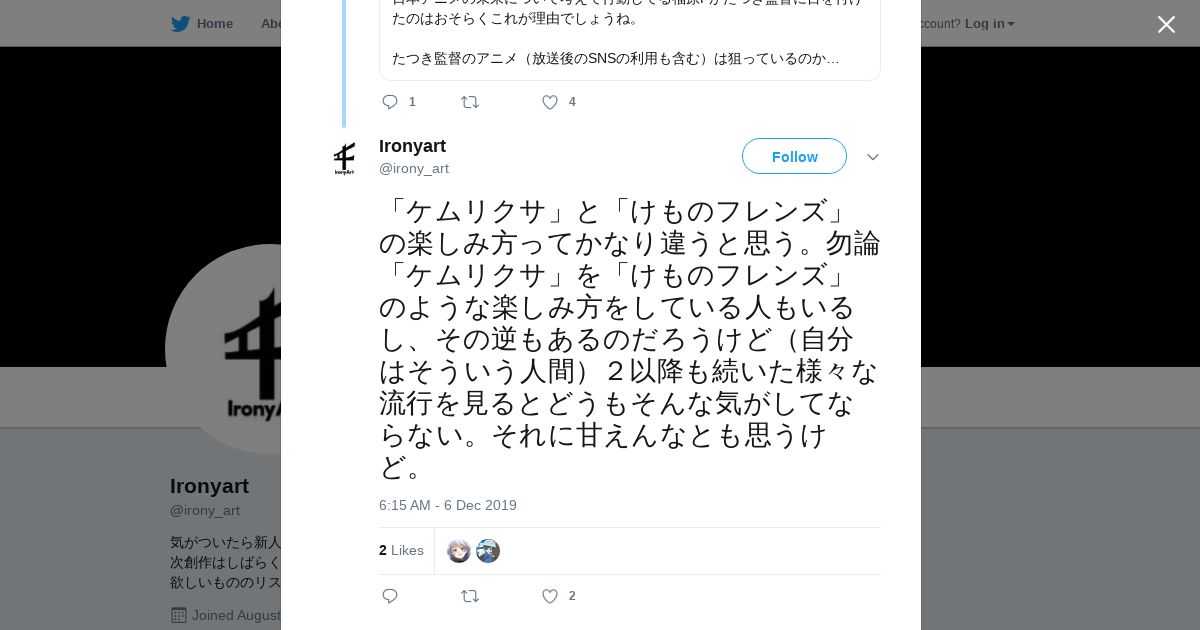Close the tweet overlay with X
1200x630 pixels.
(1166, 24)
